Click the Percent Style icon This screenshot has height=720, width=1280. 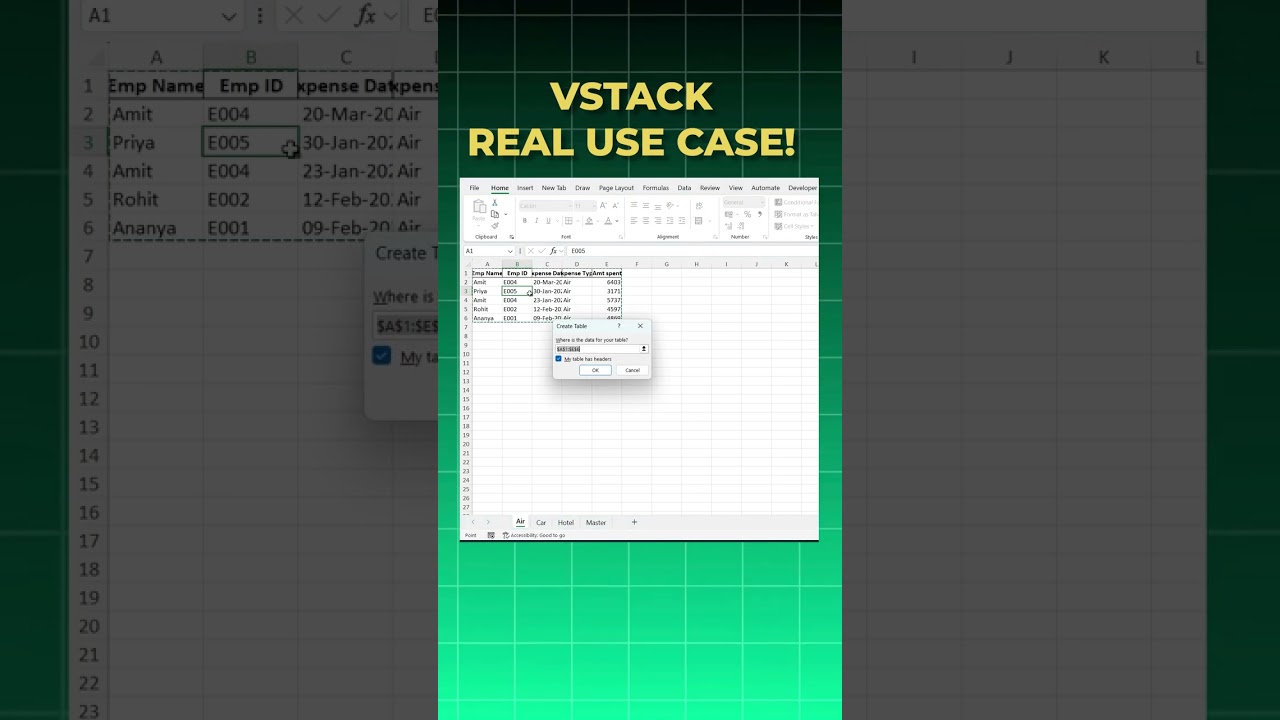coord(747,214)
